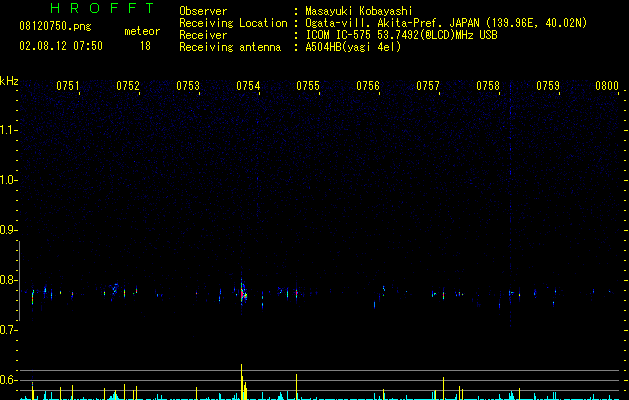Image resolution: width=629 pixels, height=400 pixels.
Task: Click the 0754 time marker
Action: point(248,86)
